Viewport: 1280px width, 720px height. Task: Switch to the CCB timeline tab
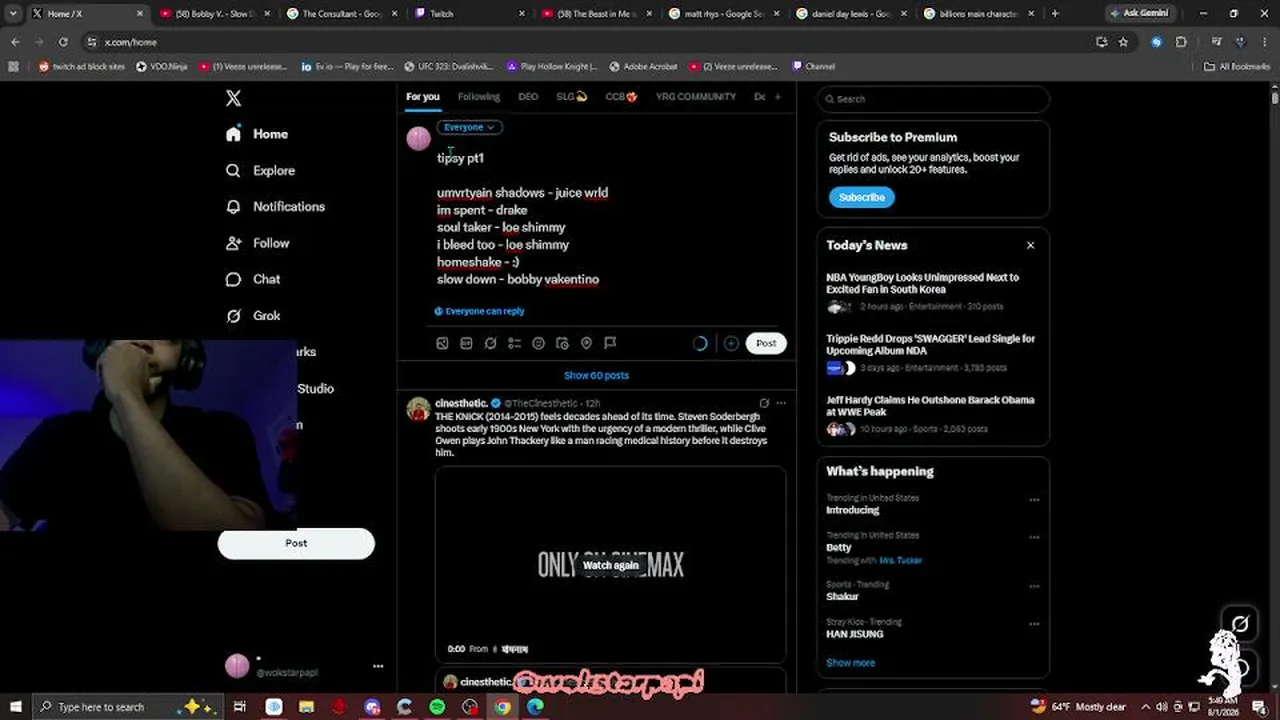pos(621,97)
